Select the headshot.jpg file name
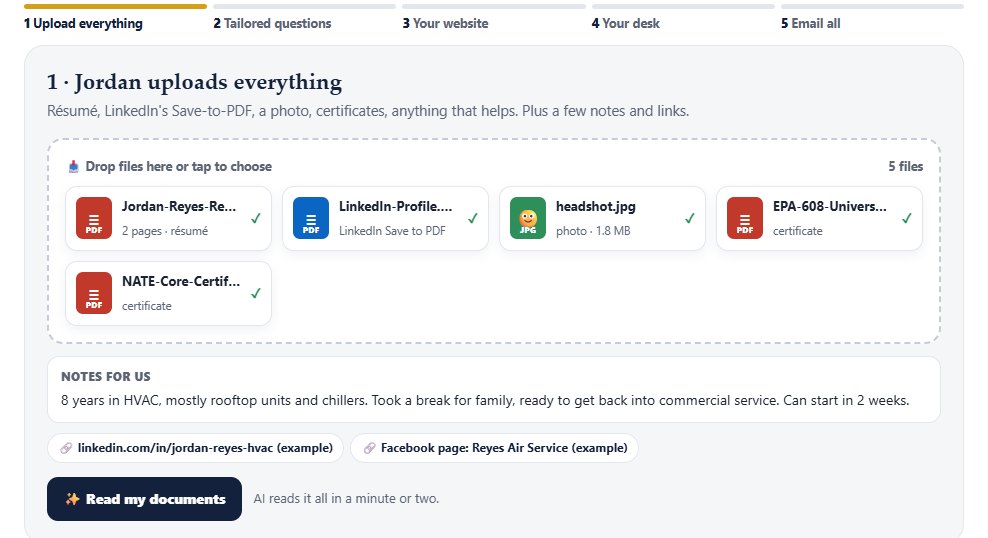Image resolution: width=988 pixels, height=538 pixels. 595,207
